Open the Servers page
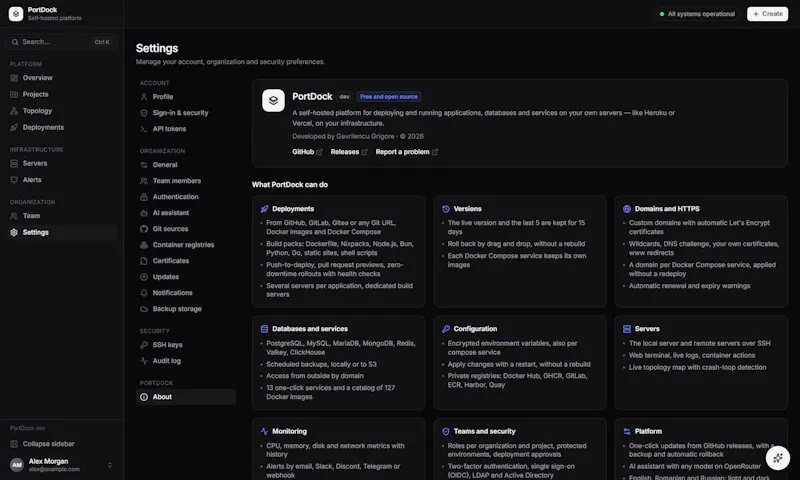The image size is (800, 480). click(x=62, y=163)
